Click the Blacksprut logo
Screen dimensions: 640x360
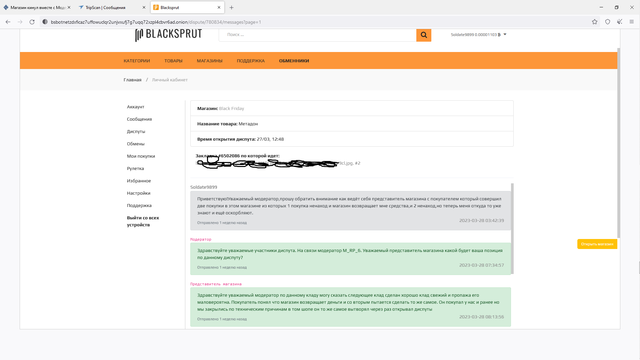pos(169,35)
